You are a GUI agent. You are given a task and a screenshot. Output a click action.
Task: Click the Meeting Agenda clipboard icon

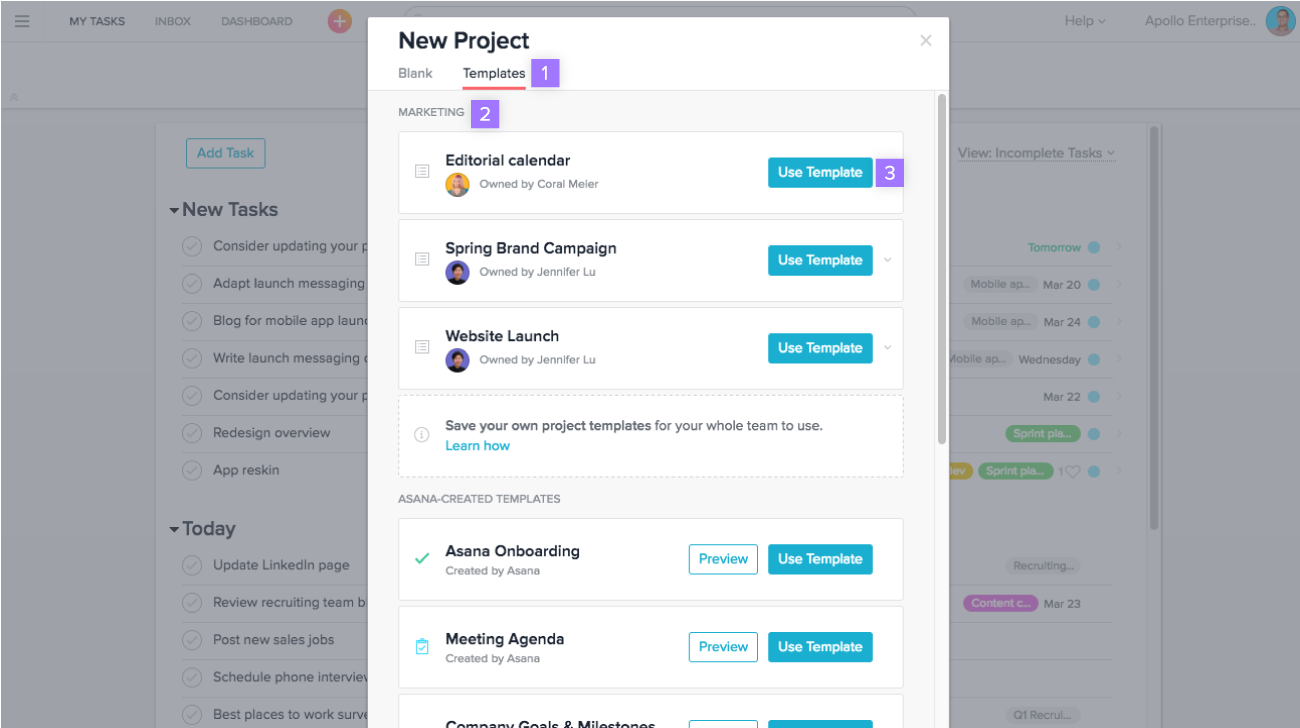pos(422,647)
